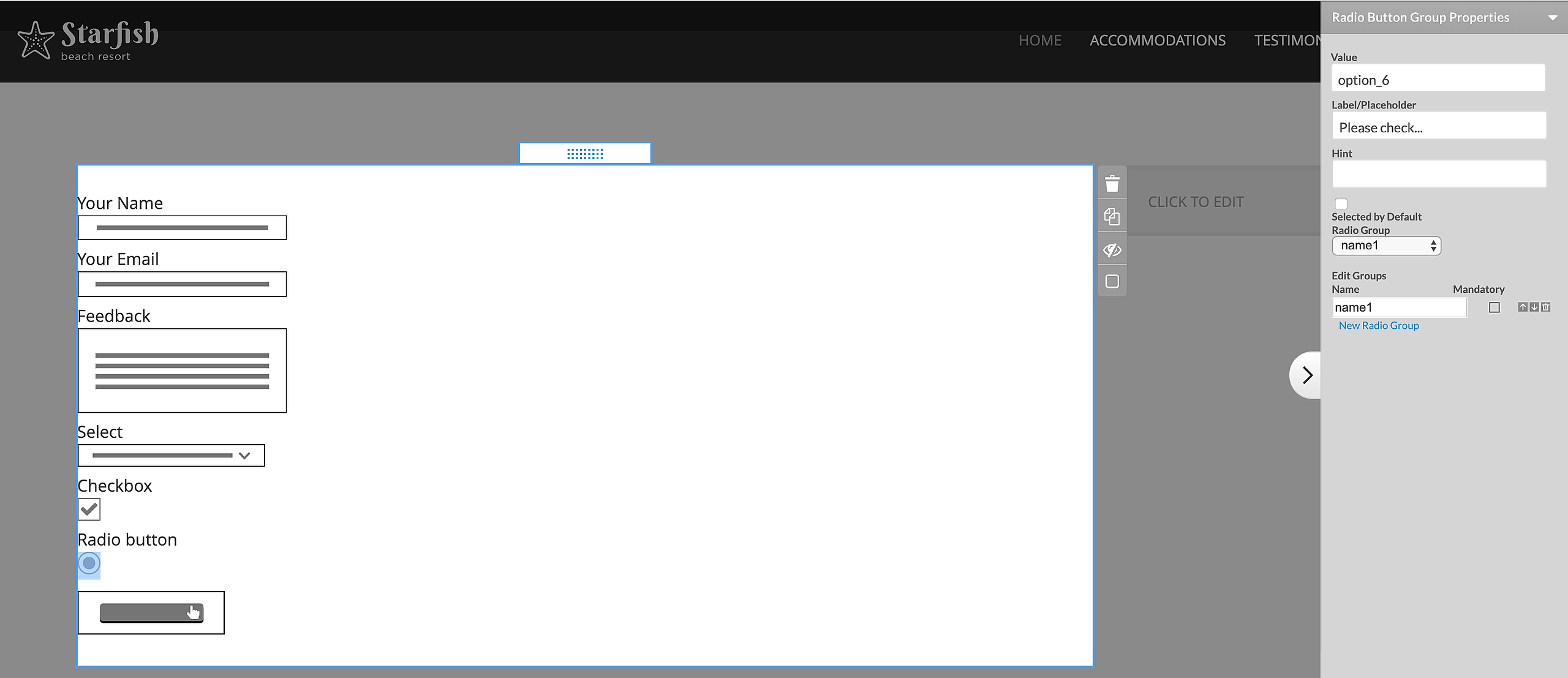Click the hide-block crossed-eye icon
This screenshot has height=678, width=1568.
(x=1112, y=249)
